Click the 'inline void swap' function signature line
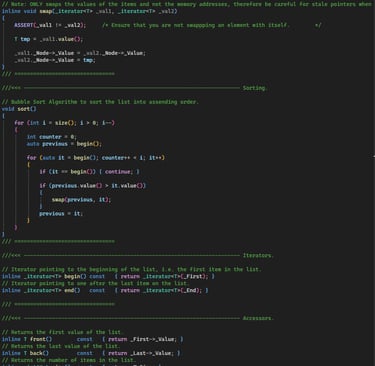Image resolution: width=375 pixels, height=366 pixels. [x=90, y=11]
